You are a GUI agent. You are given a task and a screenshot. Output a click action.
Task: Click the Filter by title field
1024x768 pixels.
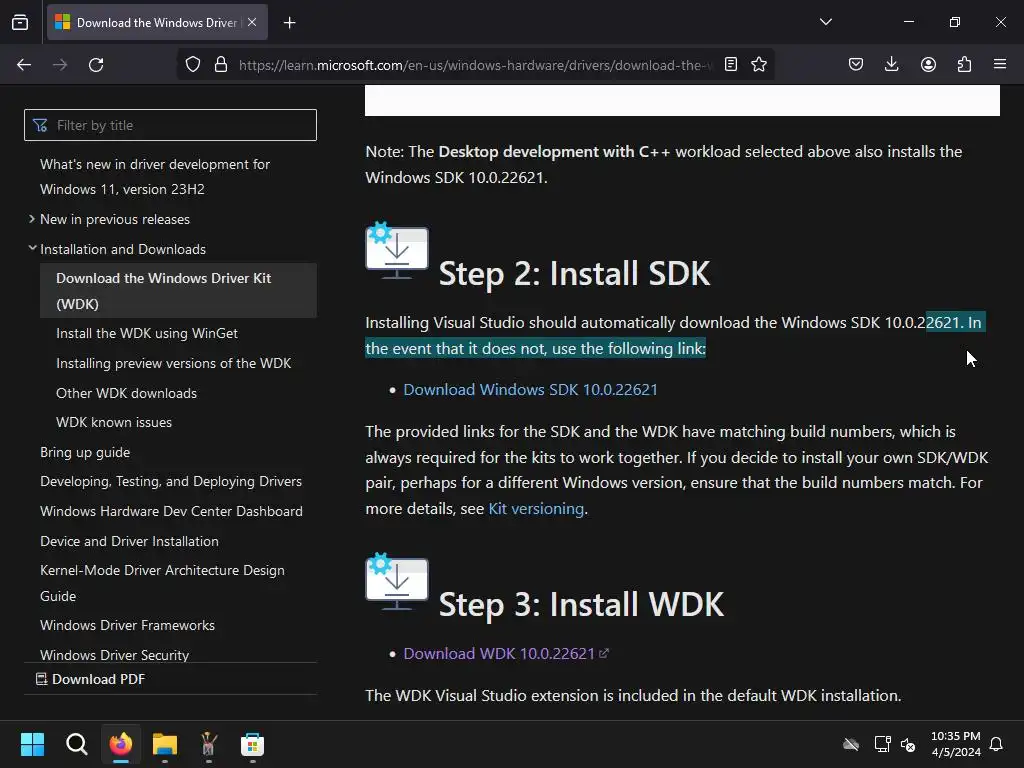pyautogui.click(x=170, y=125)
